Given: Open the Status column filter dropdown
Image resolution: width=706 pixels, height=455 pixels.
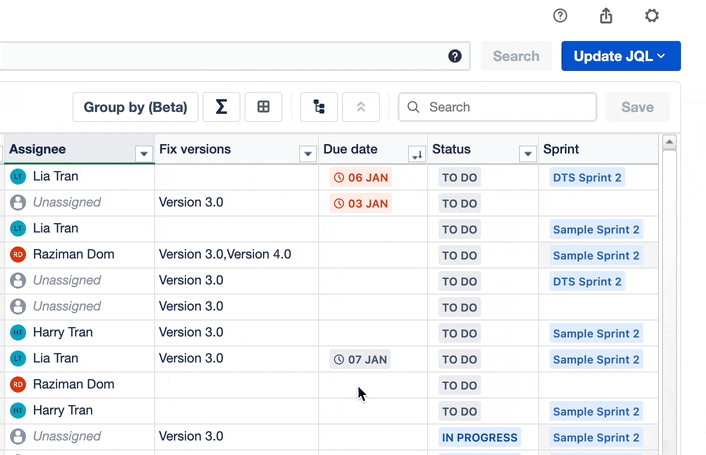Looking at the screenshot, I should coord(527,154).
